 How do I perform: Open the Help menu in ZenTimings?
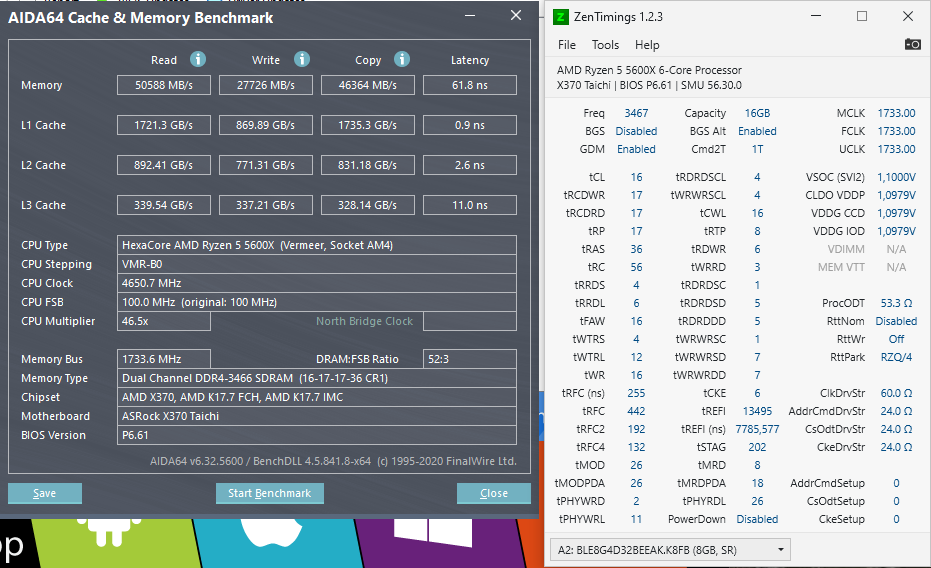pos(647,45)
